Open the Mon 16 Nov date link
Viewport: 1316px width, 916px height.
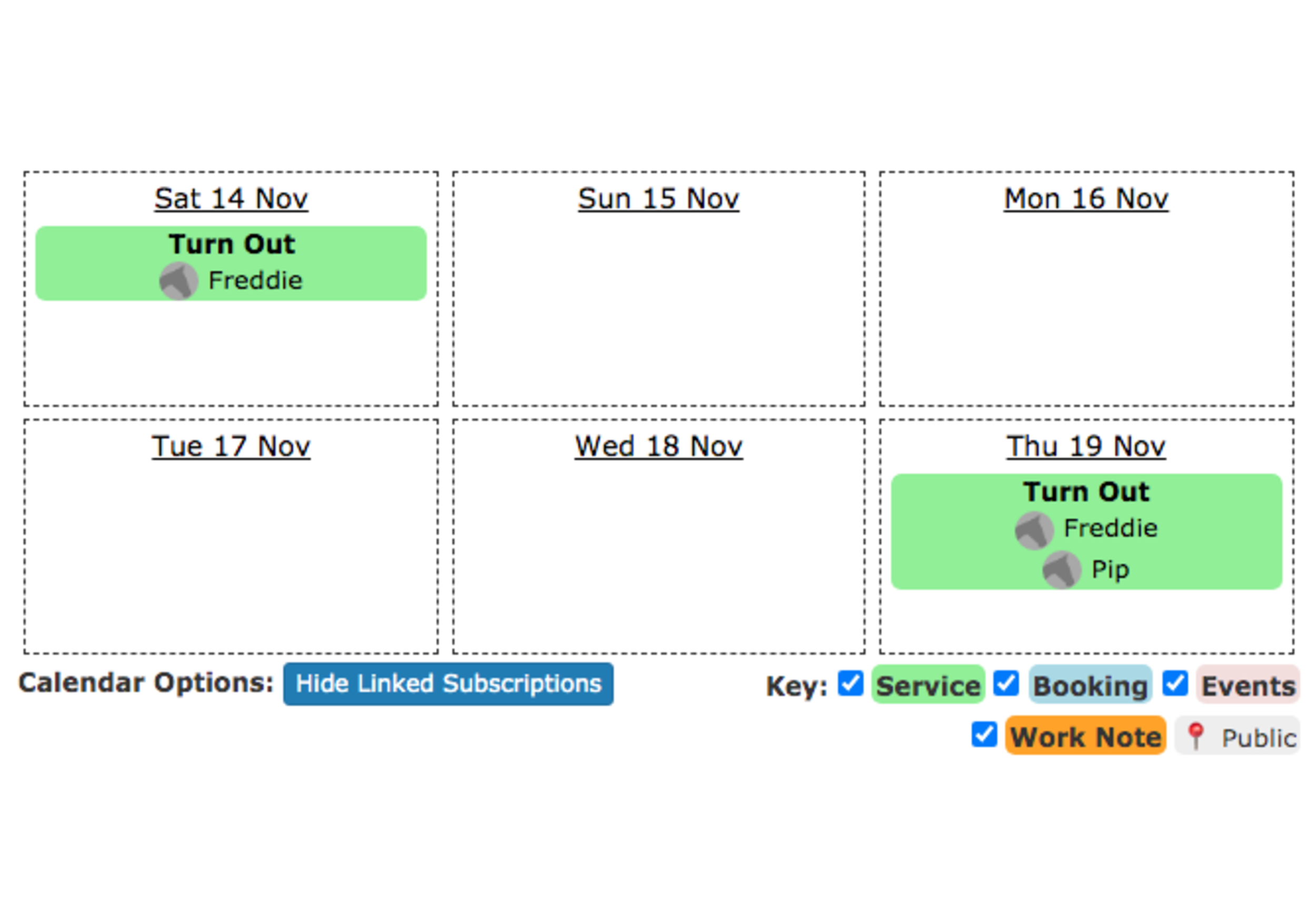tap(1086, 199)
